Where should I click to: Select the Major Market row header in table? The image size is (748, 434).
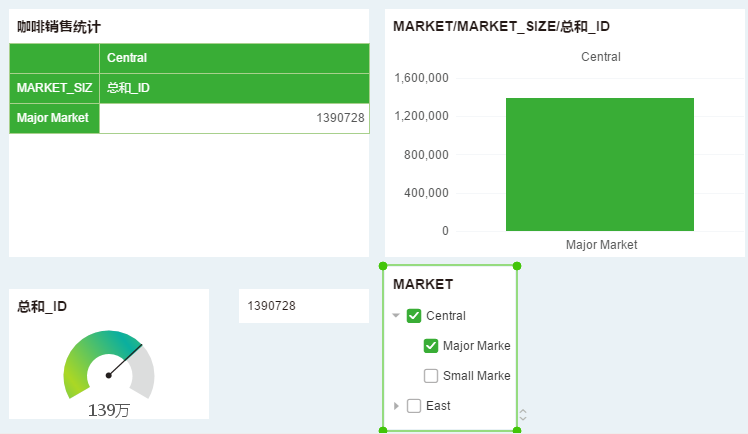pos(55,118)
